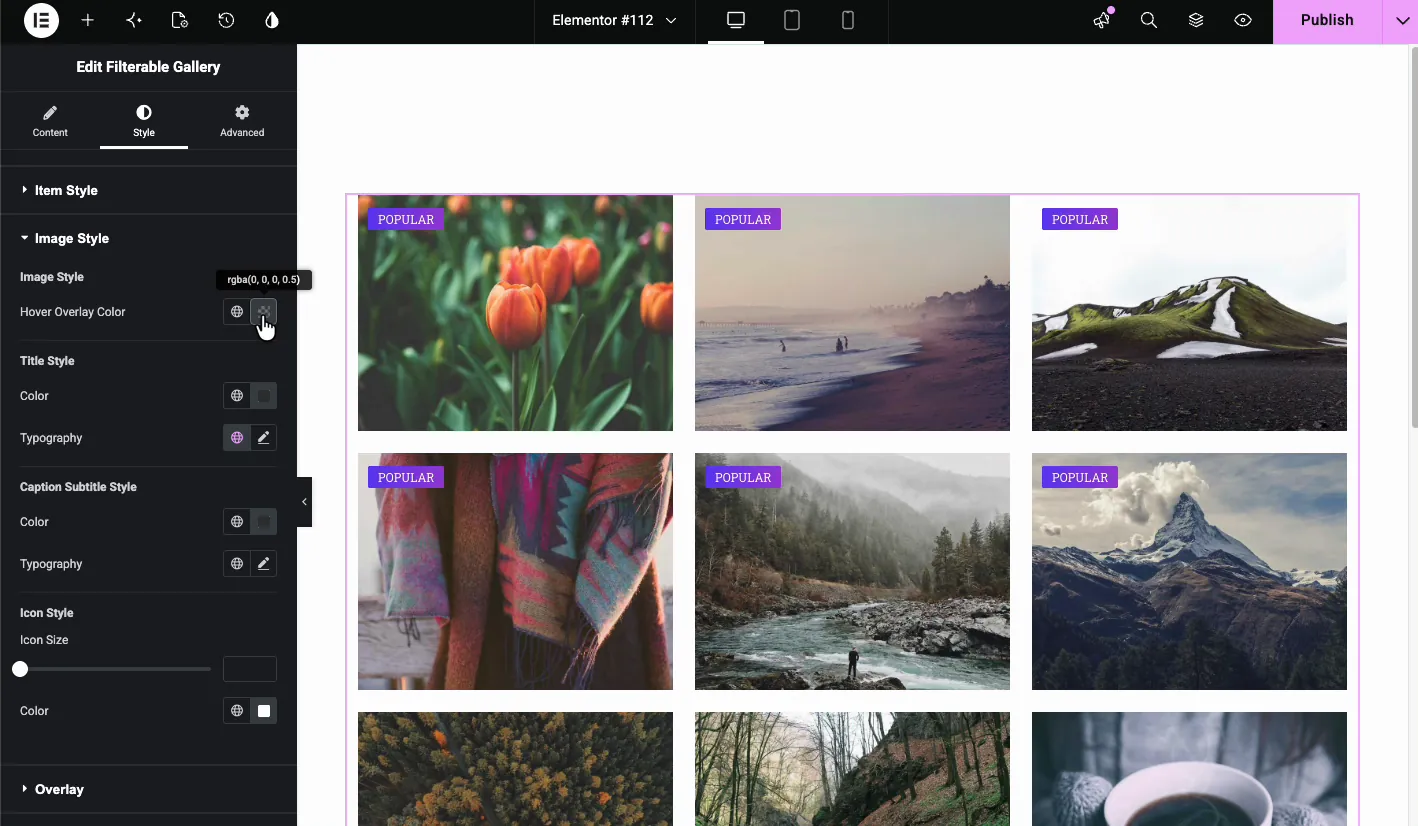Switch to the Advanced tab
The image size is (1418, 826).
242,121
